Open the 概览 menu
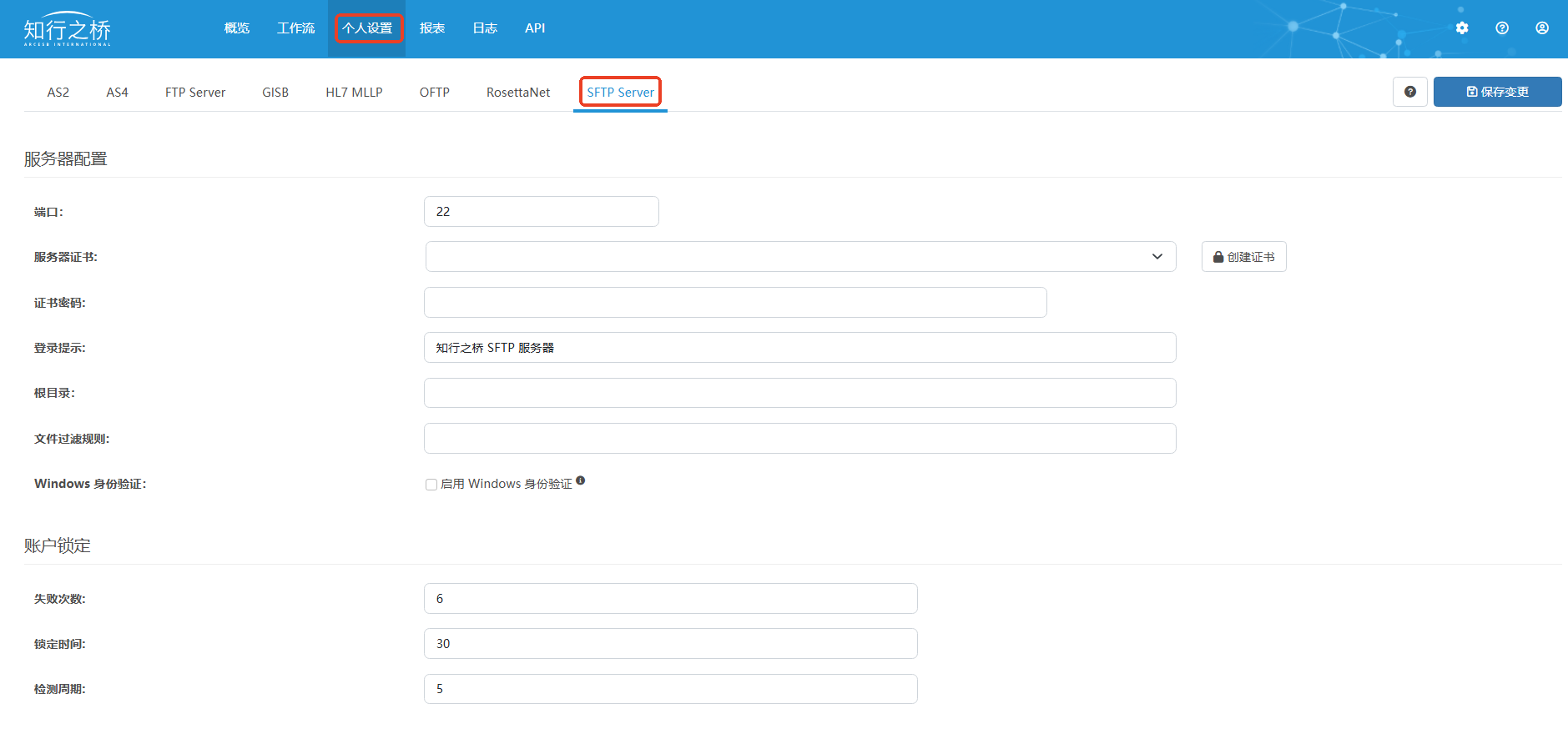This screenshot has height=734, width=1568. (x=237, y=28)
